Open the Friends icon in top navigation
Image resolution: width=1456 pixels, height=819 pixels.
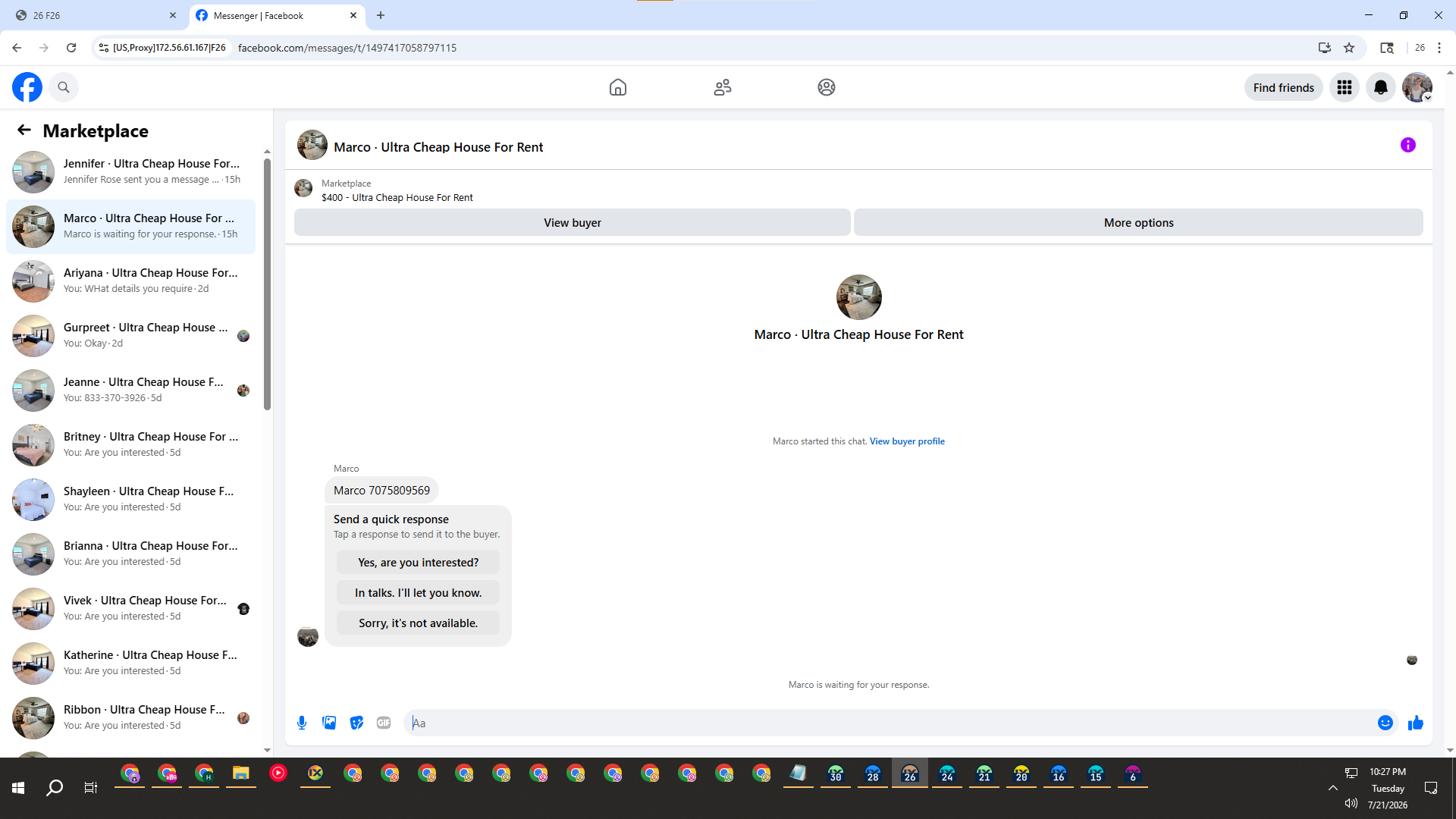tap(723, 87)
